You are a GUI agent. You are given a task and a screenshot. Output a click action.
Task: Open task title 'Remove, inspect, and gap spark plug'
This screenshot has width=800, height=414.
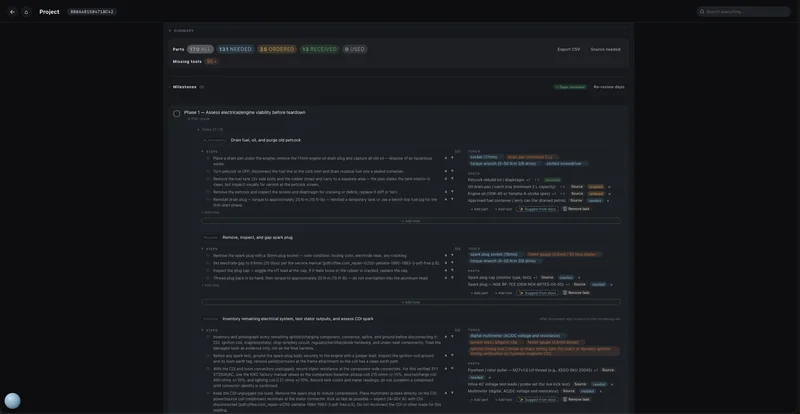(x=258, y=237)
